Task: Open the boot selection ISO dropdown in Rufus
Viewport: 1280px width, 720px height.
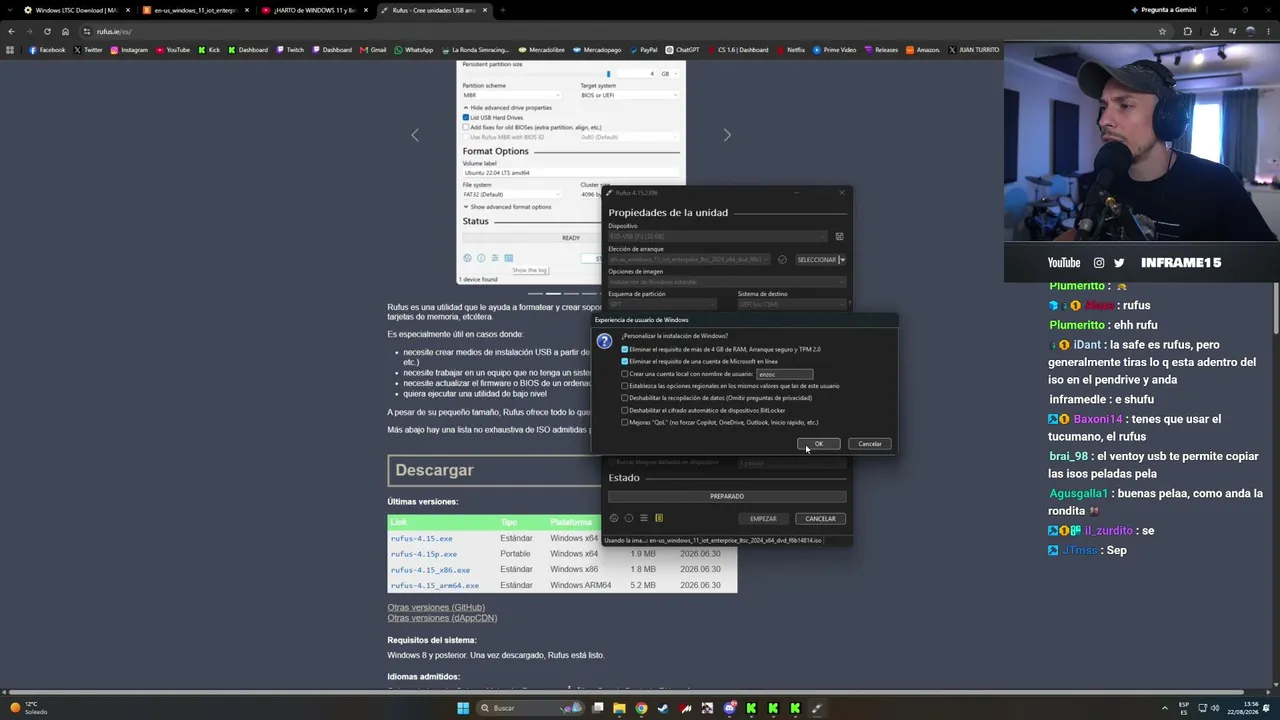Action: [x=690, y=260]
